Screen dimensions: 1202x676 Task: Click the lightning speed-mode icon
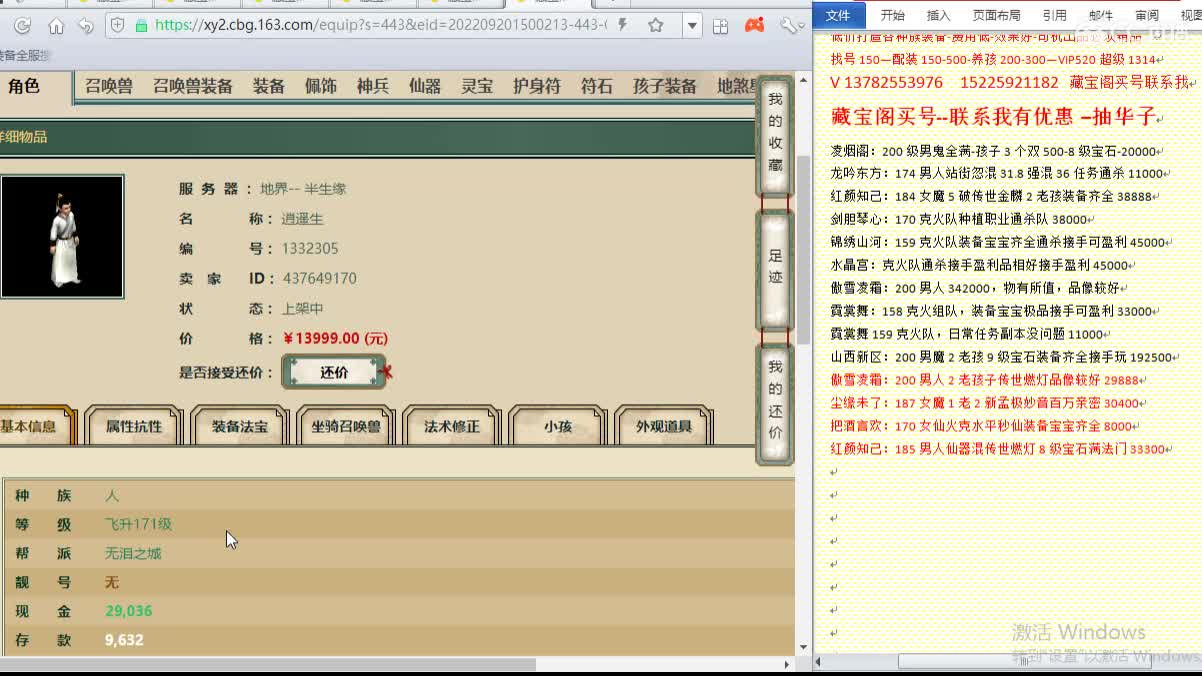[x=624, y=25]
